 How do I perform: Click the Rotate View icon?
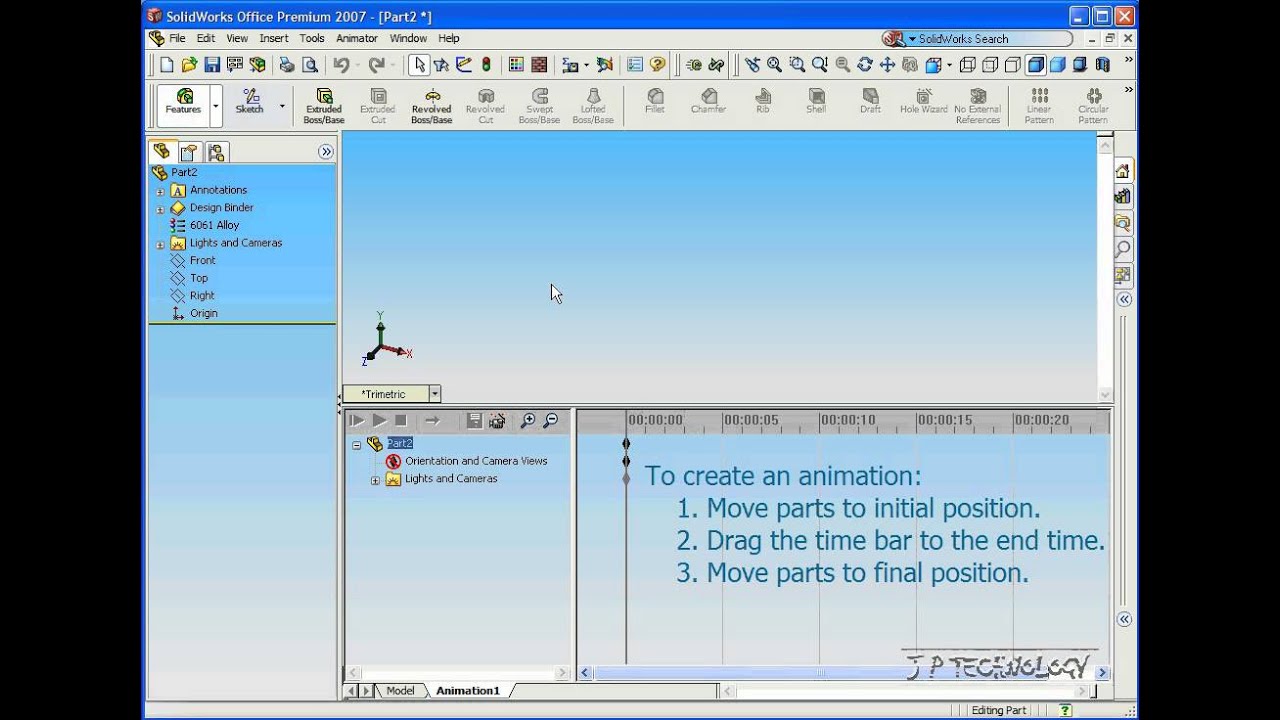point(865,65)
